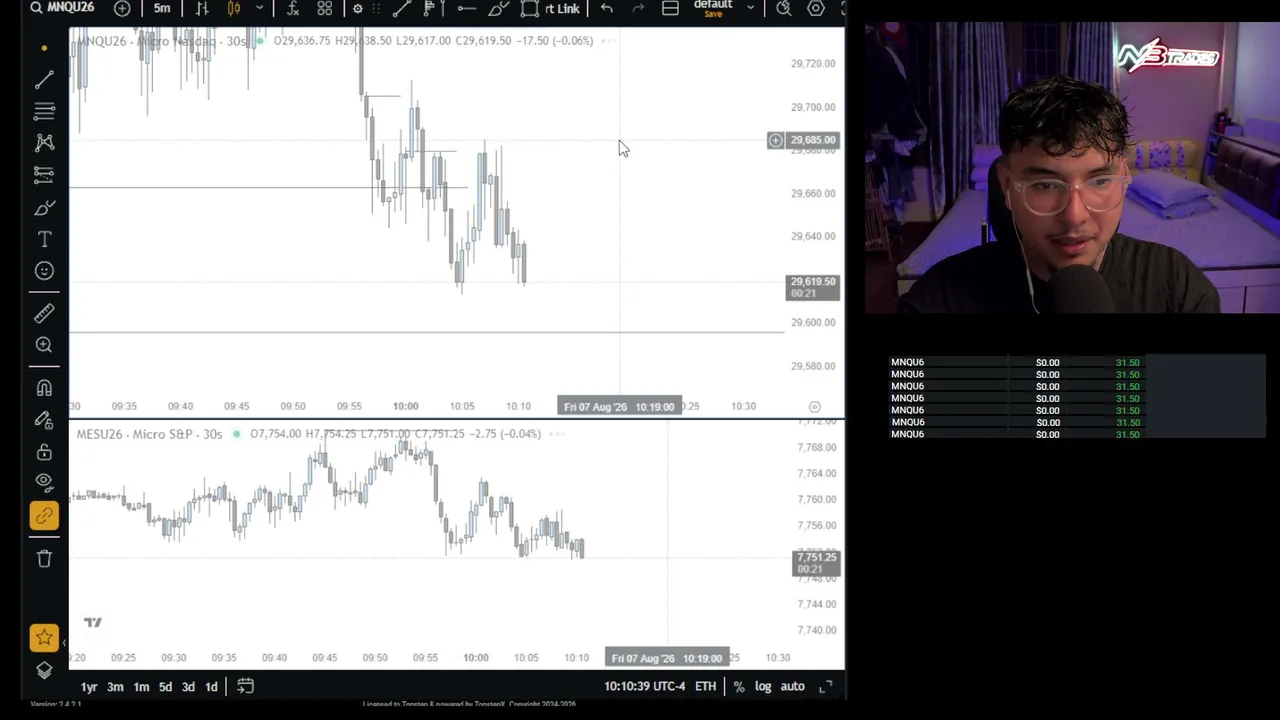
Task: Select the 3m date range
Action: (115, 687)
